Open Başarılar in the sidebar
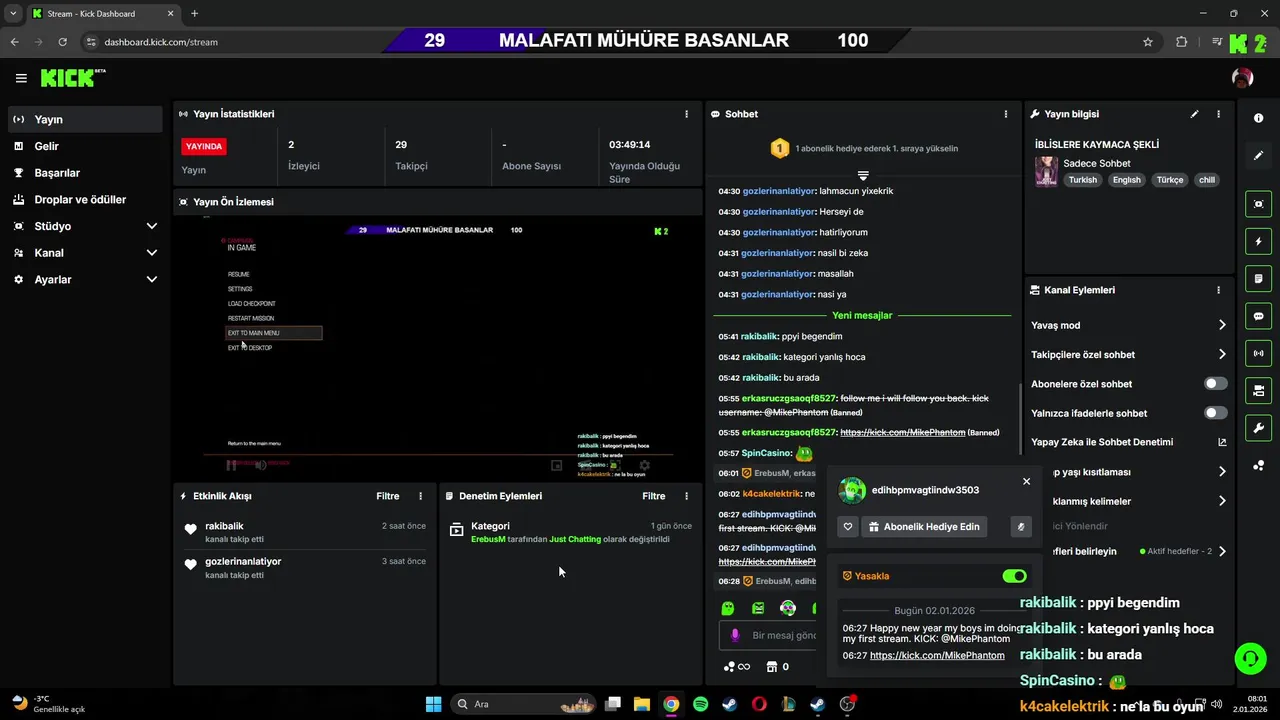1280x720 pixels. click(85, 173)
